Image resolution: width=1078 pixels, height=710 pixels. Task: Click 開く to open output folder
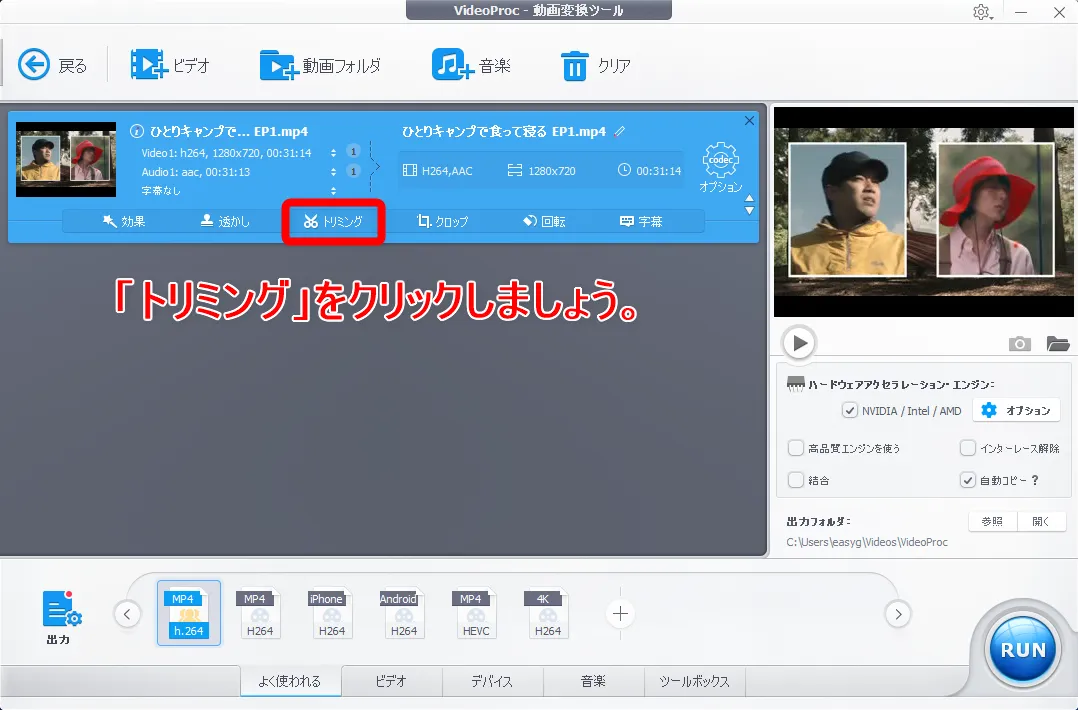tap(1042, 522)
